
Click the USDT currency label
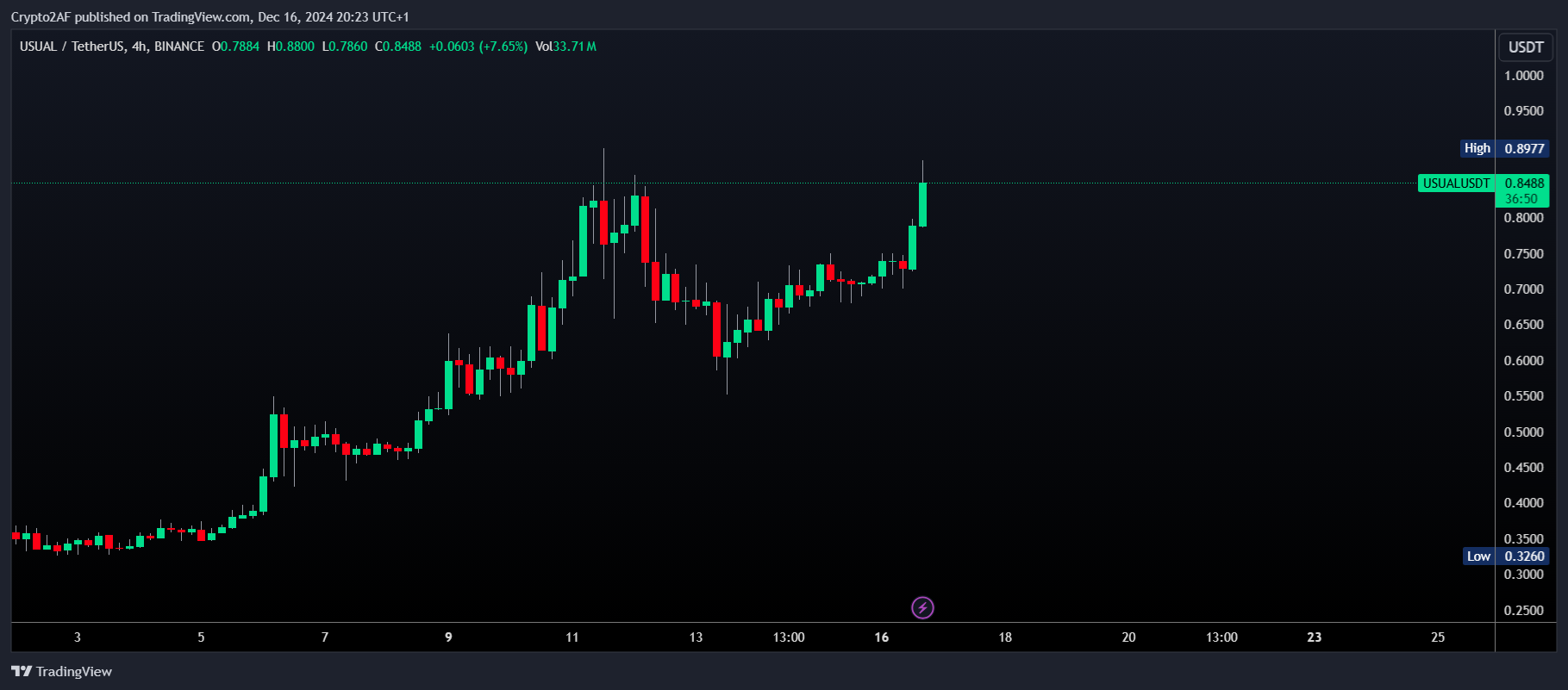click(x=1526, y=47)
